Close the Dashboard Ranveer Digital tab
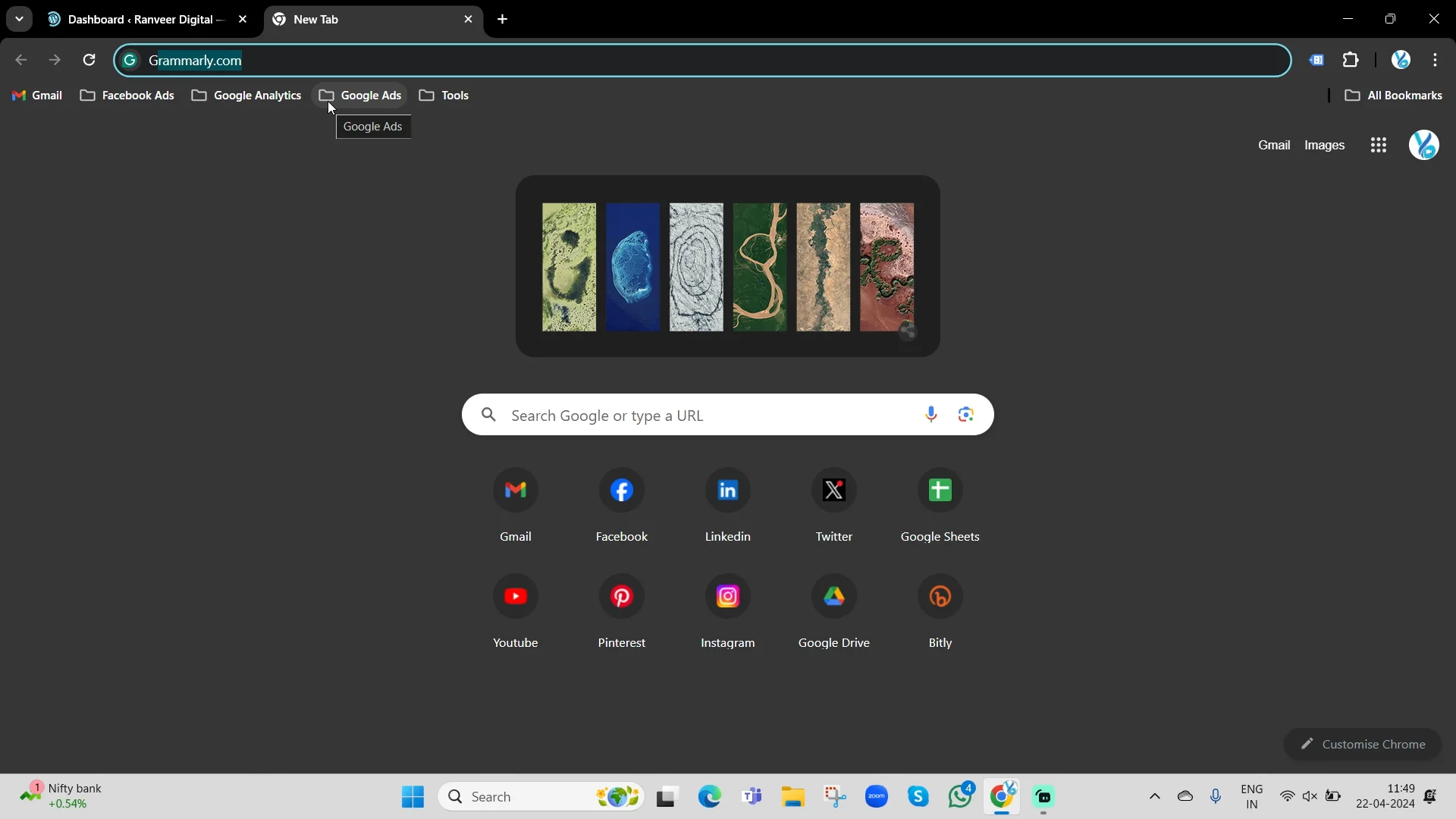This screenshot has height=819, width=1456. pyautogui.click(x=243, y=20)
